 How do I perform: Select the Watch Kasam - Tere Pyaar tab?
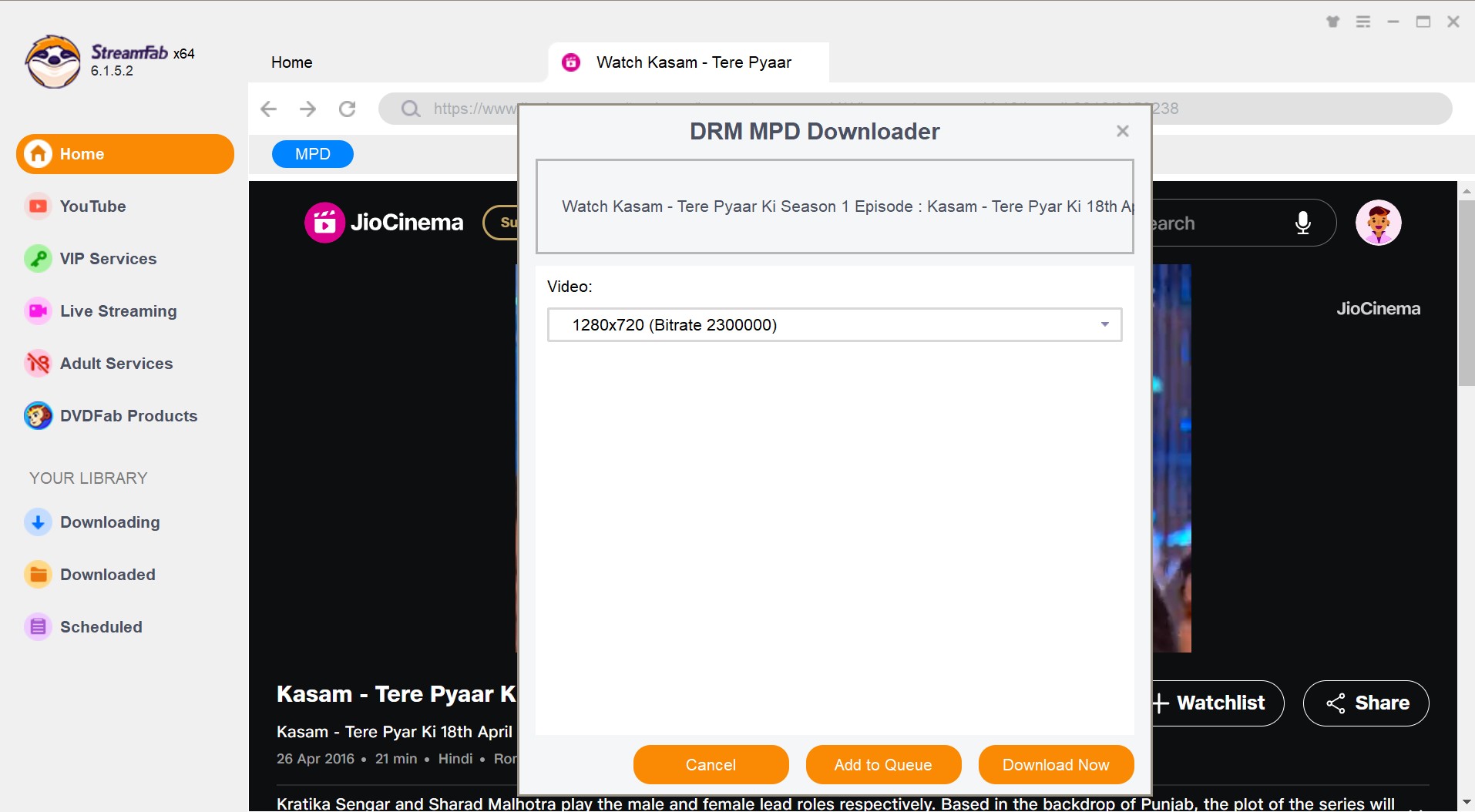click(x=694, y=62)
